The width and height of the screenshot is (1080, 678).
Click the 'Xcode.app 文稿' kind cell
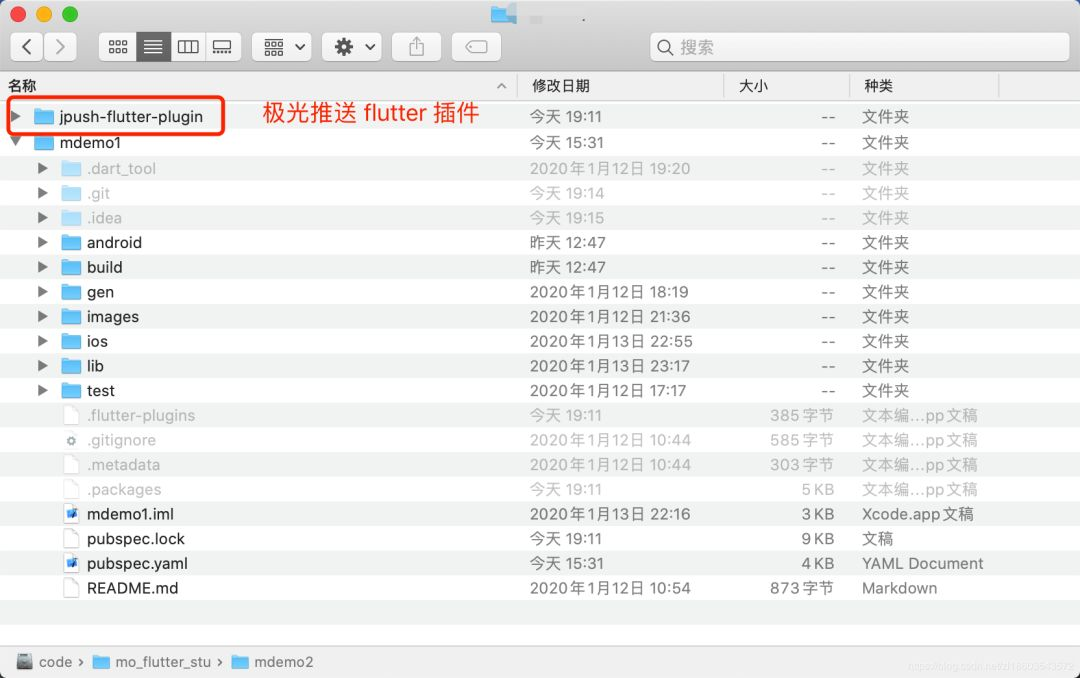[x=917, y=514]
